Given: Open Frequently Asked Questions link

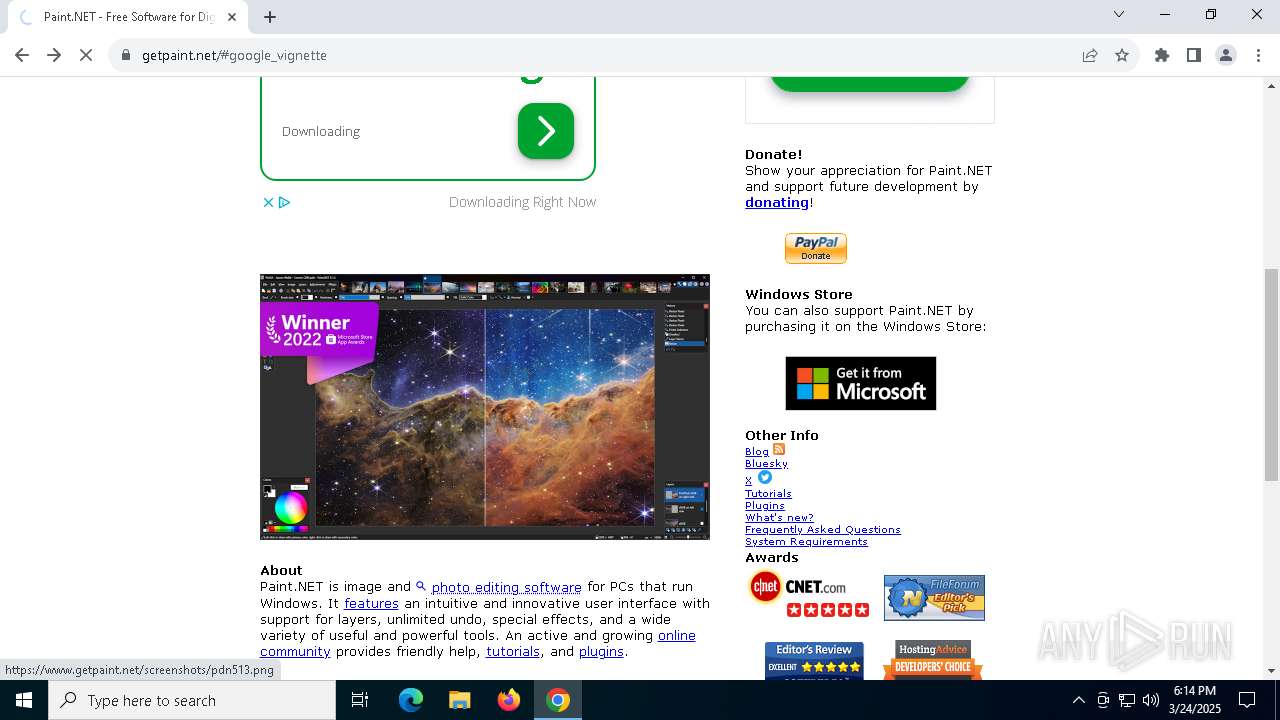Looking at the screenshot, I should (823, 530).
